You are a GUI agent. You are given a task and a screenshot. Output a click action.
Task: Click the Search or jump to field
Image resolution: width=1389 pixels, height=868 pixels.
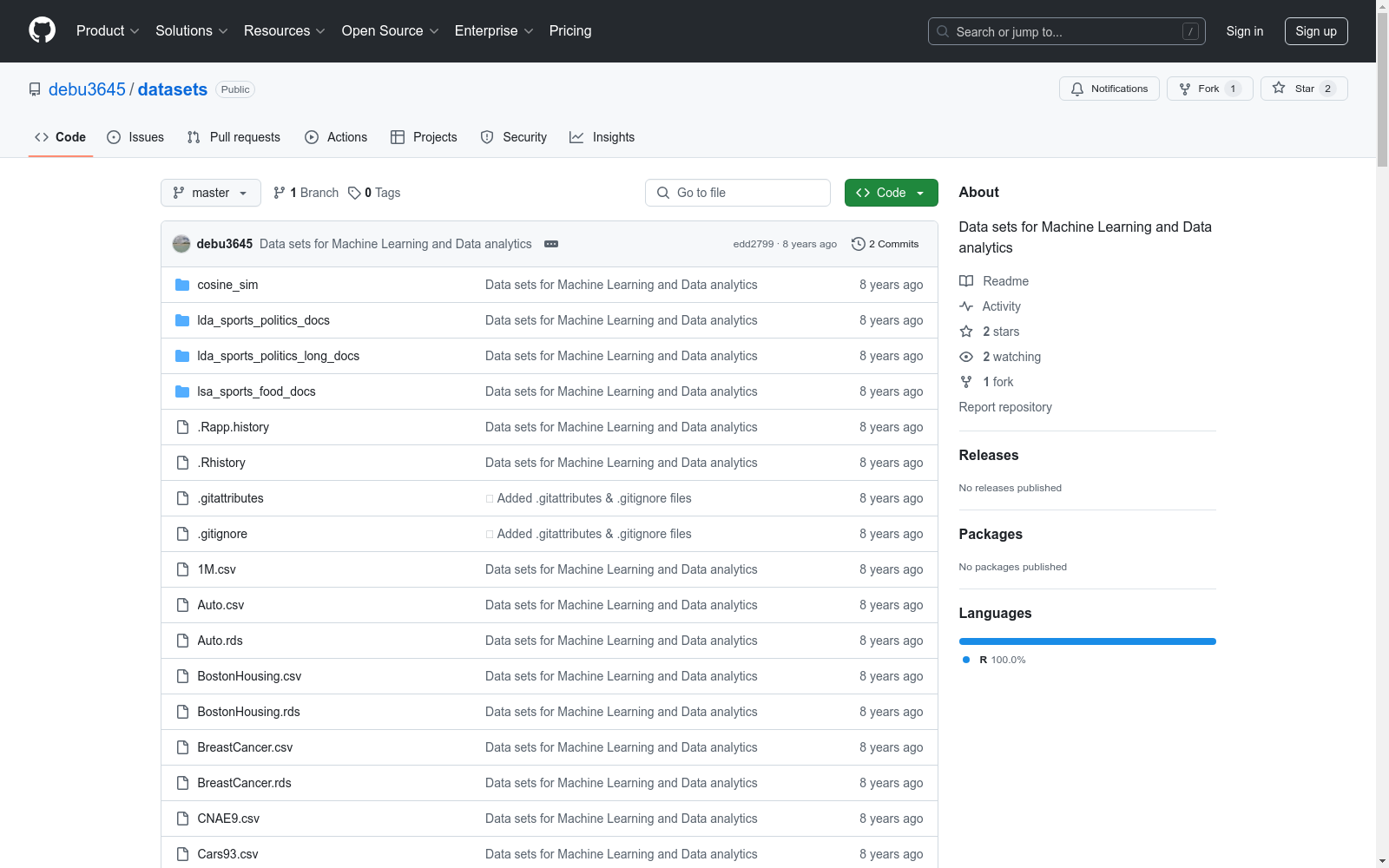(1067, 31)
